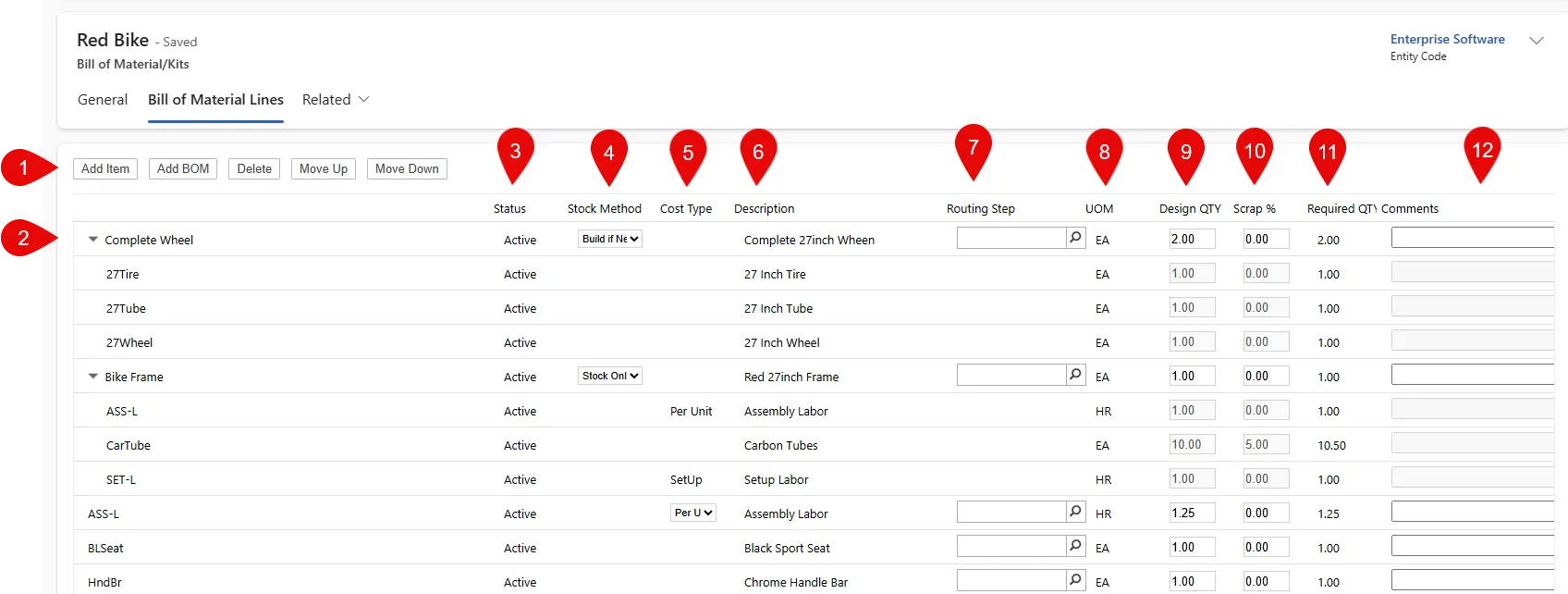Click Design QTY field for ASS-L 1.25
This screenshot has height=594, width=1568.
point(1193,513)
